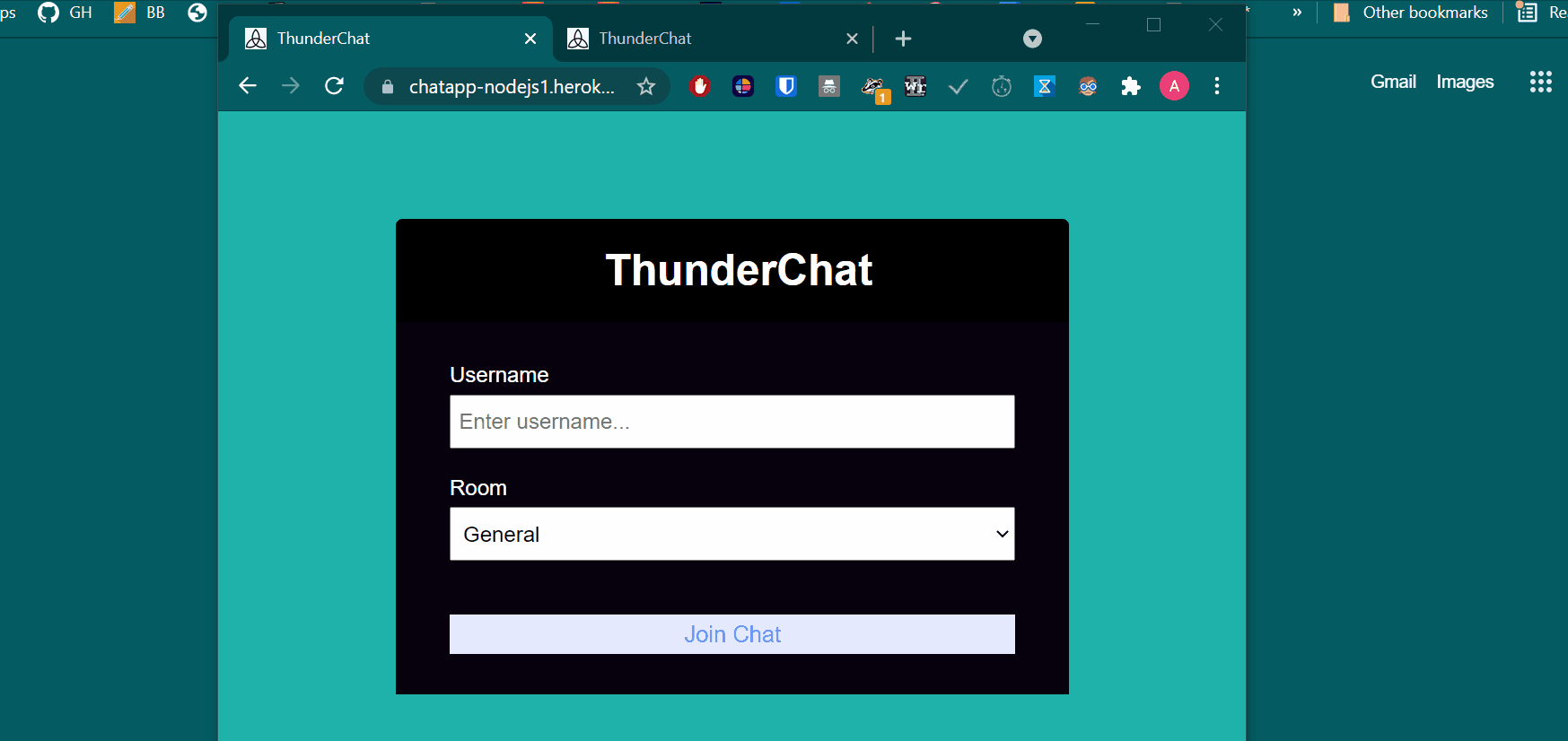Open the Gmail link in background window
The width and height of the screenshot is (1568, 741).
pyautogui.click(x=1393, y=82)
